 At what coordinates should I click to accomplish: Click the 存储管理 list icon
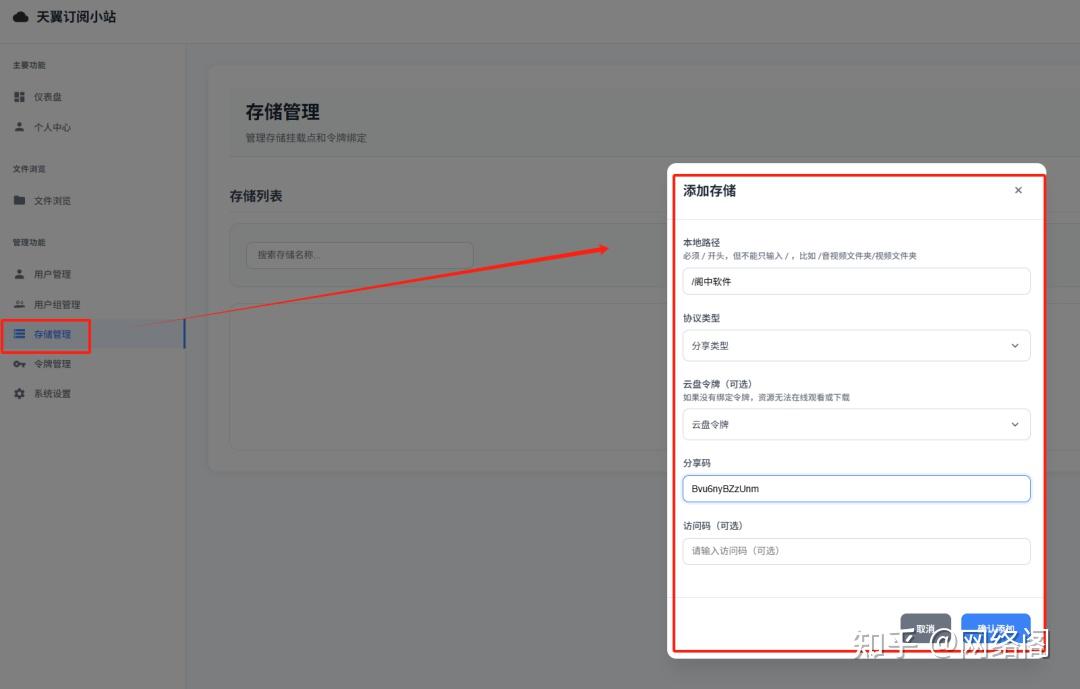pyautogui.click(x=19, y=334)
